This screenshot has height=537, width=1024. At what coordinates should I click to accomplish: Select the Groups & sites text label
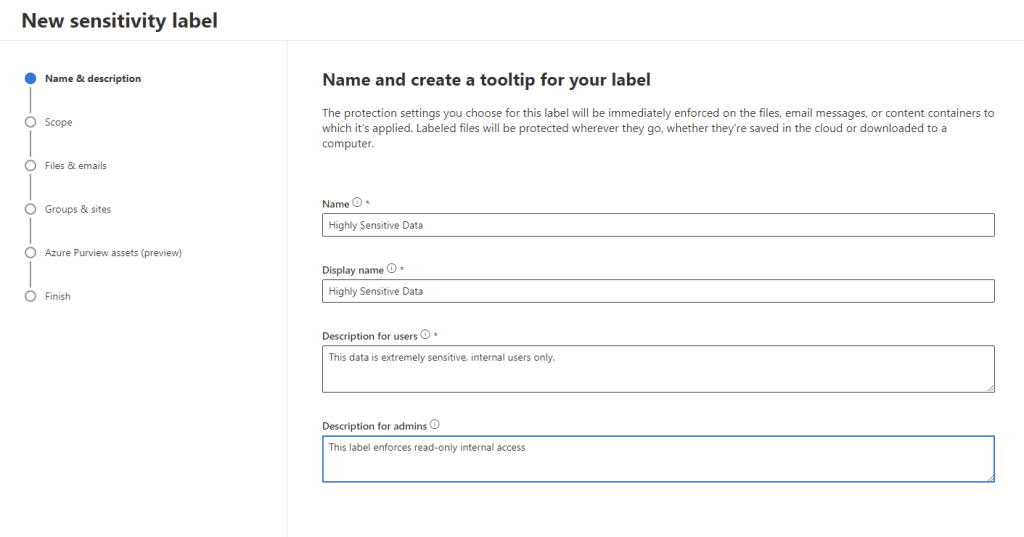click(x=78, y=209)
